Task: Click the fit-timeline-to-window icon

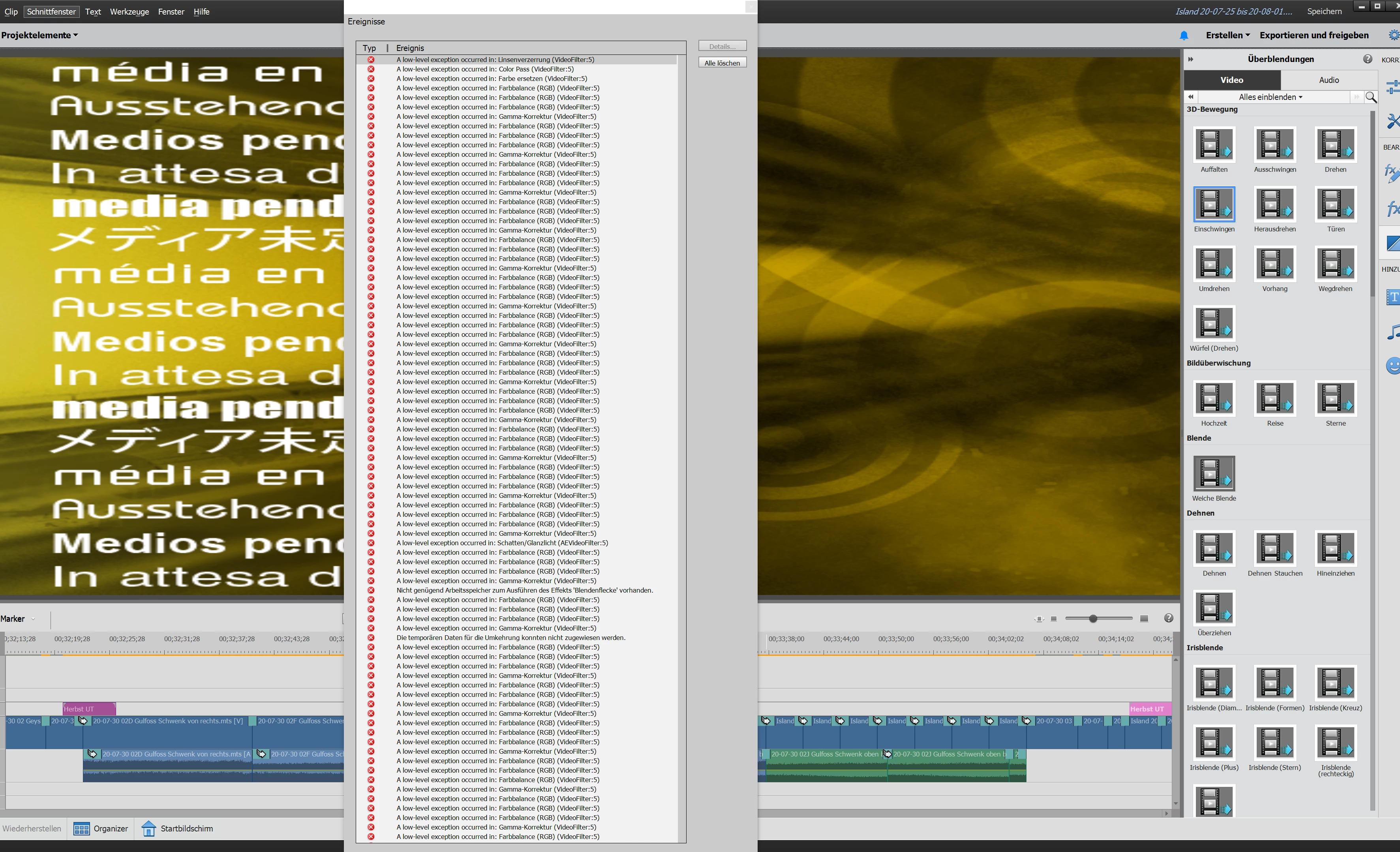Action: tap(1039, 619)
